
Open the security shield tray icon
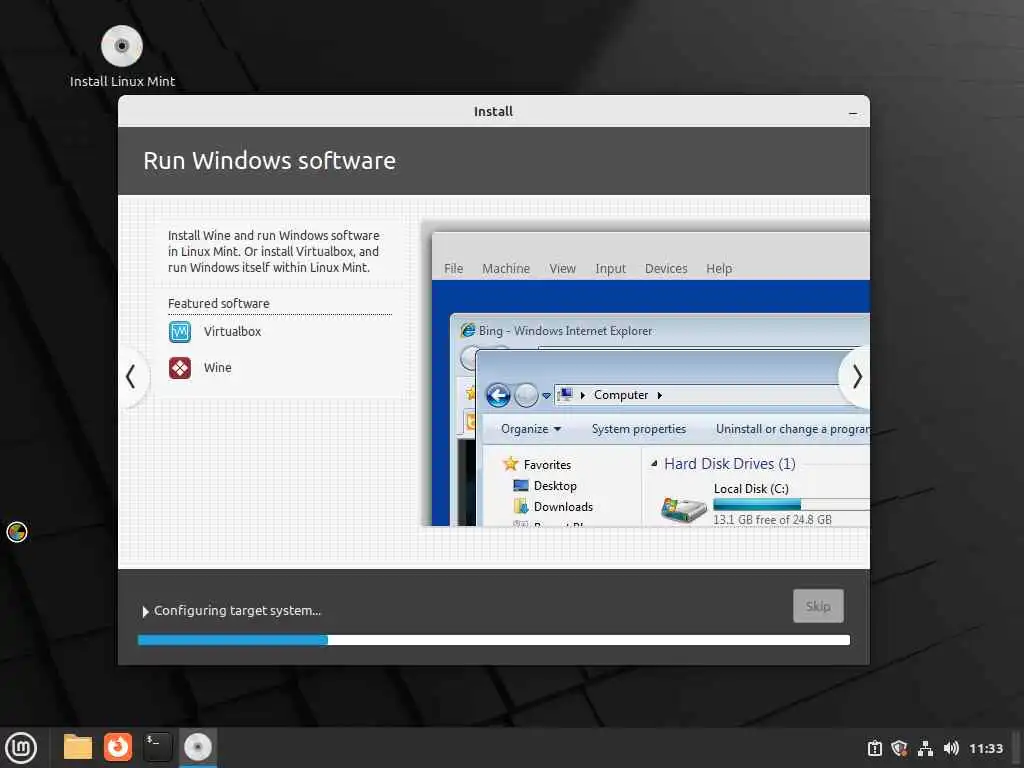(x=899, y=748)
